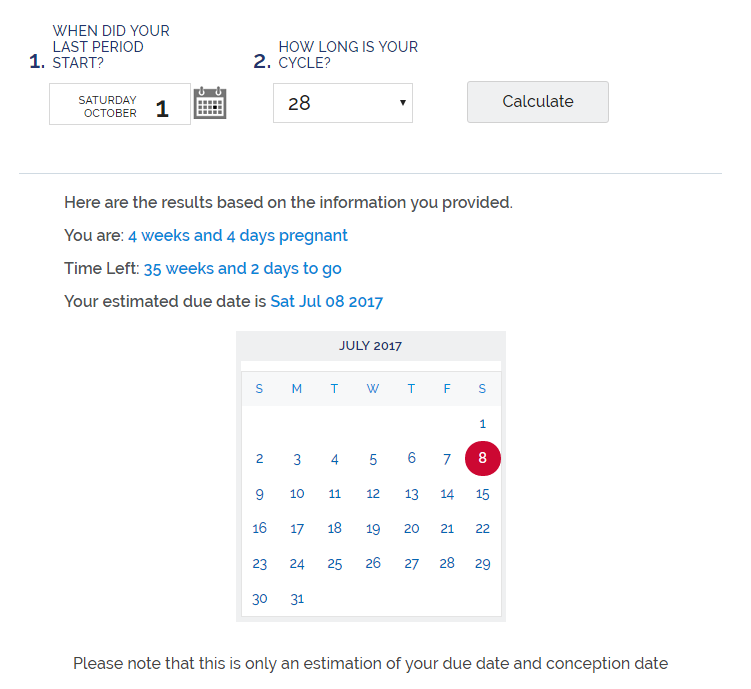
Task: Expand the cycle length dropdown
Action: pos(342,103)
